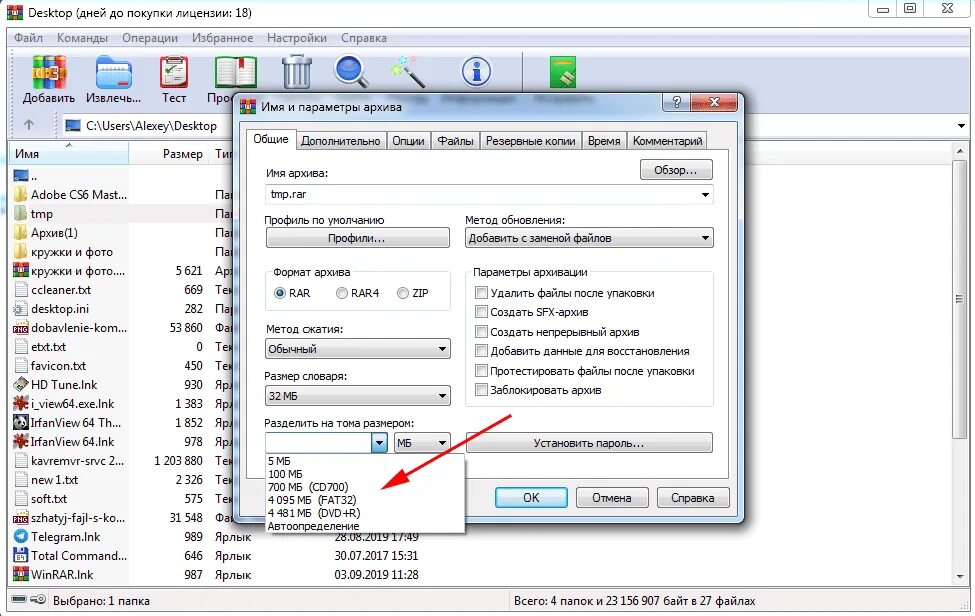Select the RAR4 archive format radio
The width and height of the screenshot is (975, 616).
(x=341, y=293)
